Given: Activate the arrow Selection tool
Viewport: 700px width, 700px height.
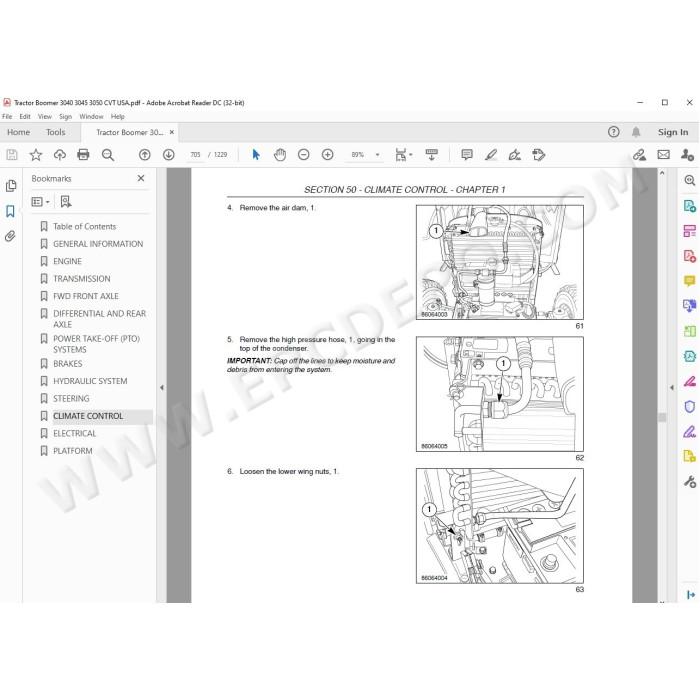Looking at the screenshot, I should (x=256, y=155).
